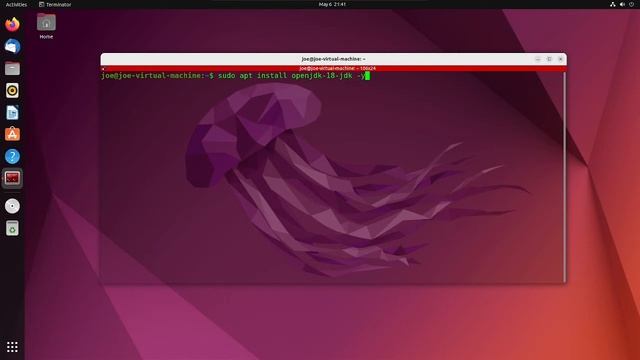This screenshot has height=360, width=640.
Task: Show Applications grid
Action: tap(12, 347)
